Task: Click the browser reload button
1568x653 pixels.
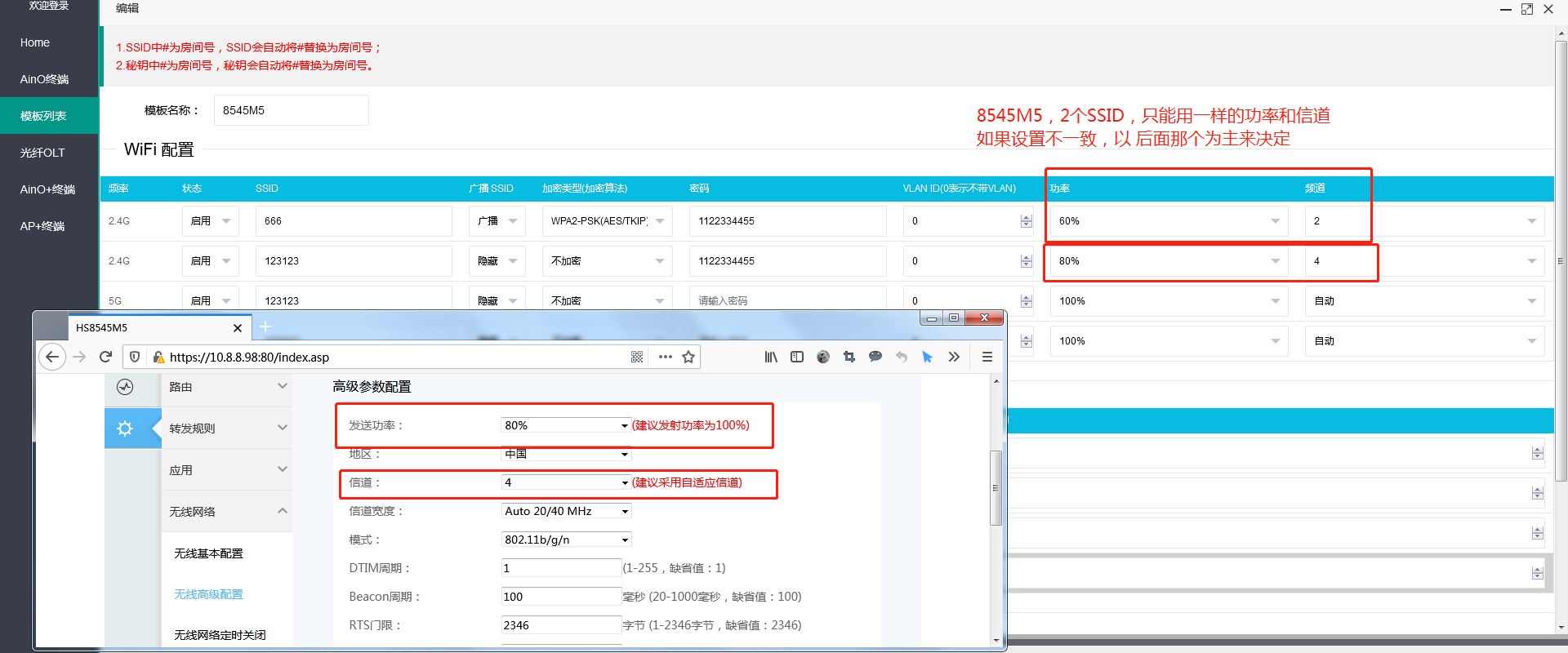Action: click(x=105, y=357)
